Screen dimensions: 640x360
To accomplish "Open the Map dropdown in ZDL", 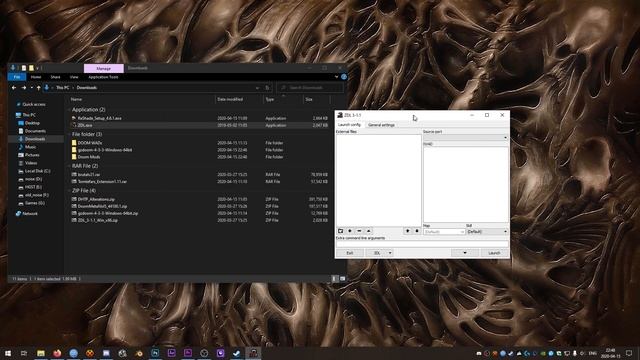I will 444,232.
